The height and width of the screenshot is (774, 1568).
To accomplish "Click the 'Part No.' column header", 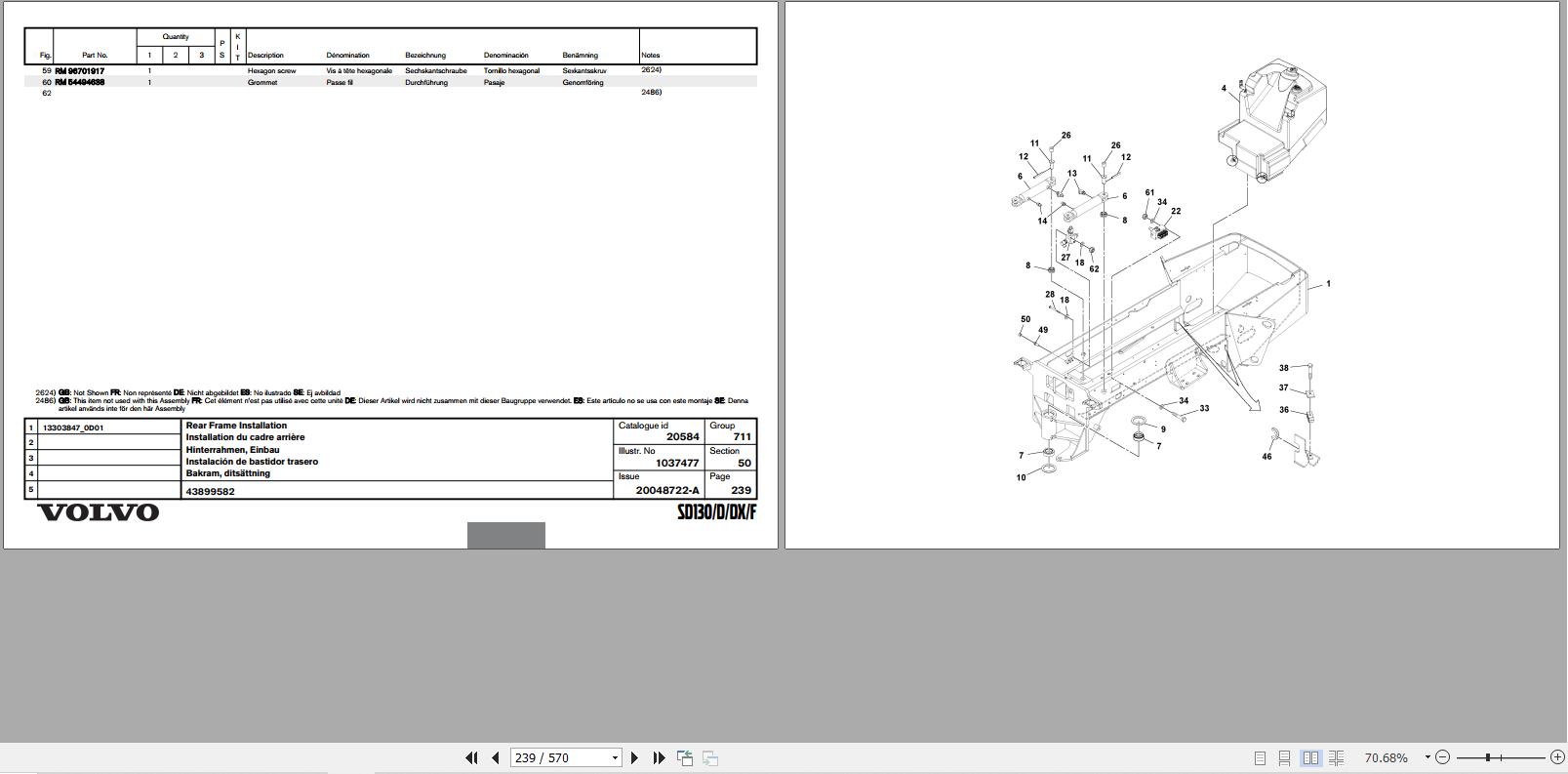I will [x=95, y=56].
